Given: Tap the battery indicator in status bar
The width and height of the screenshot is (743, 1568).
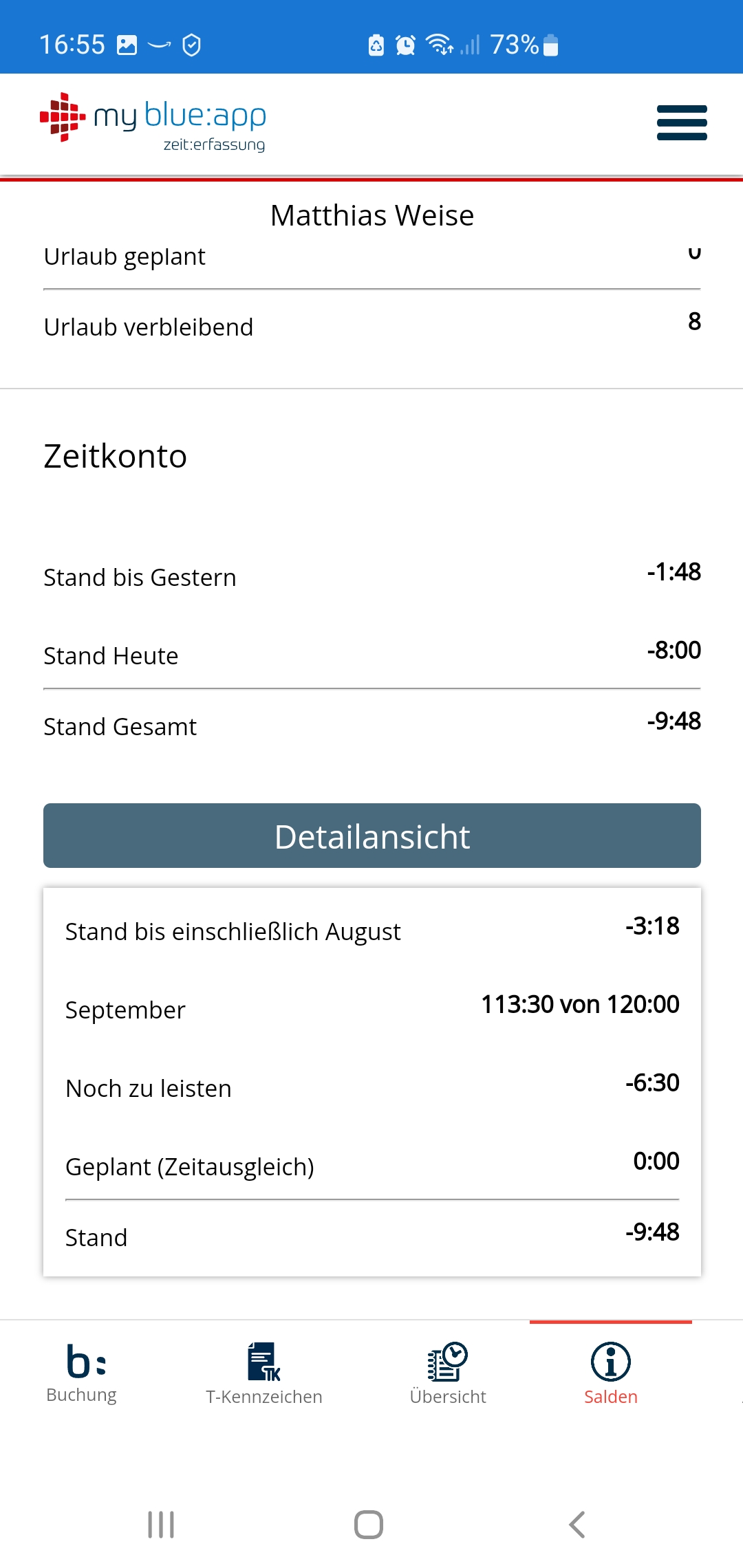Looking at the screenshot, I should coord(550,45).
